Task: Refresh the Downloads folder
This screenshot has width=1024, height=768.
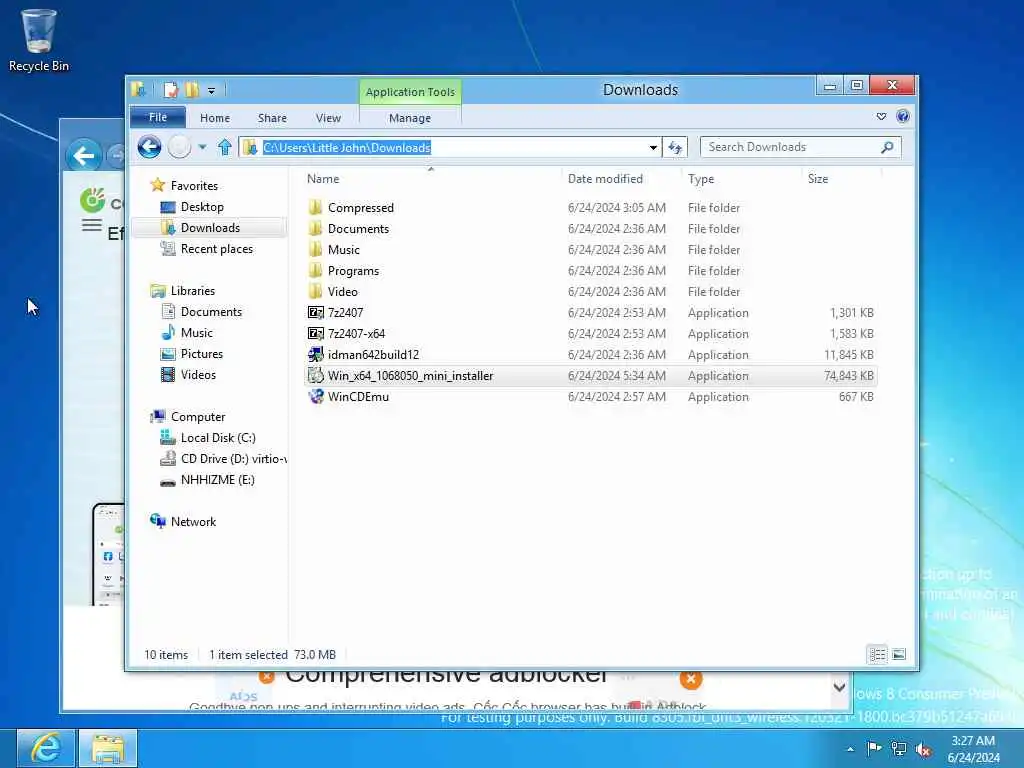Action: point(675,148)
